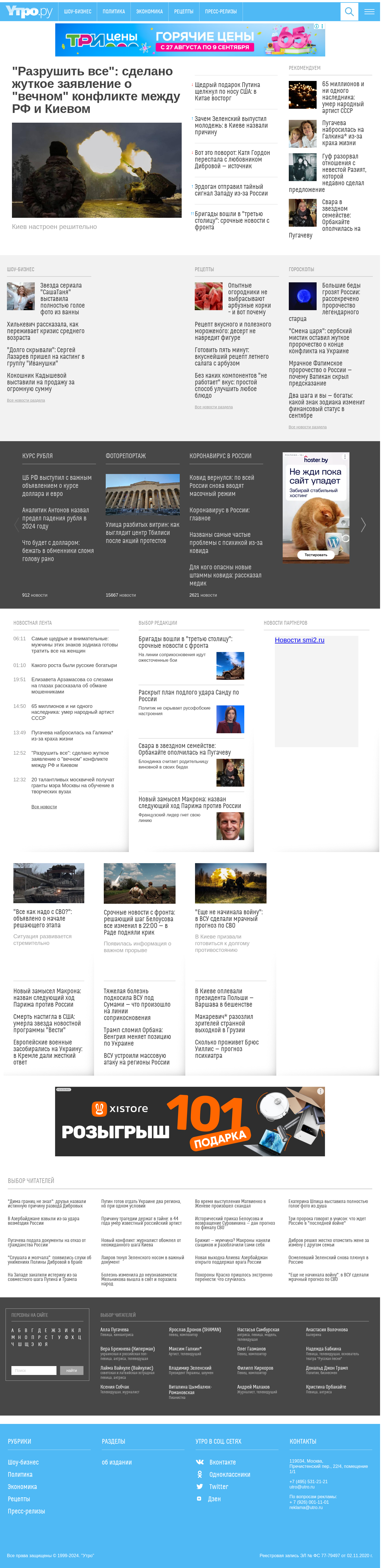Open Владимир Зеленский person link
This screenshot has width=382, height=1568.
(190, 1368)
